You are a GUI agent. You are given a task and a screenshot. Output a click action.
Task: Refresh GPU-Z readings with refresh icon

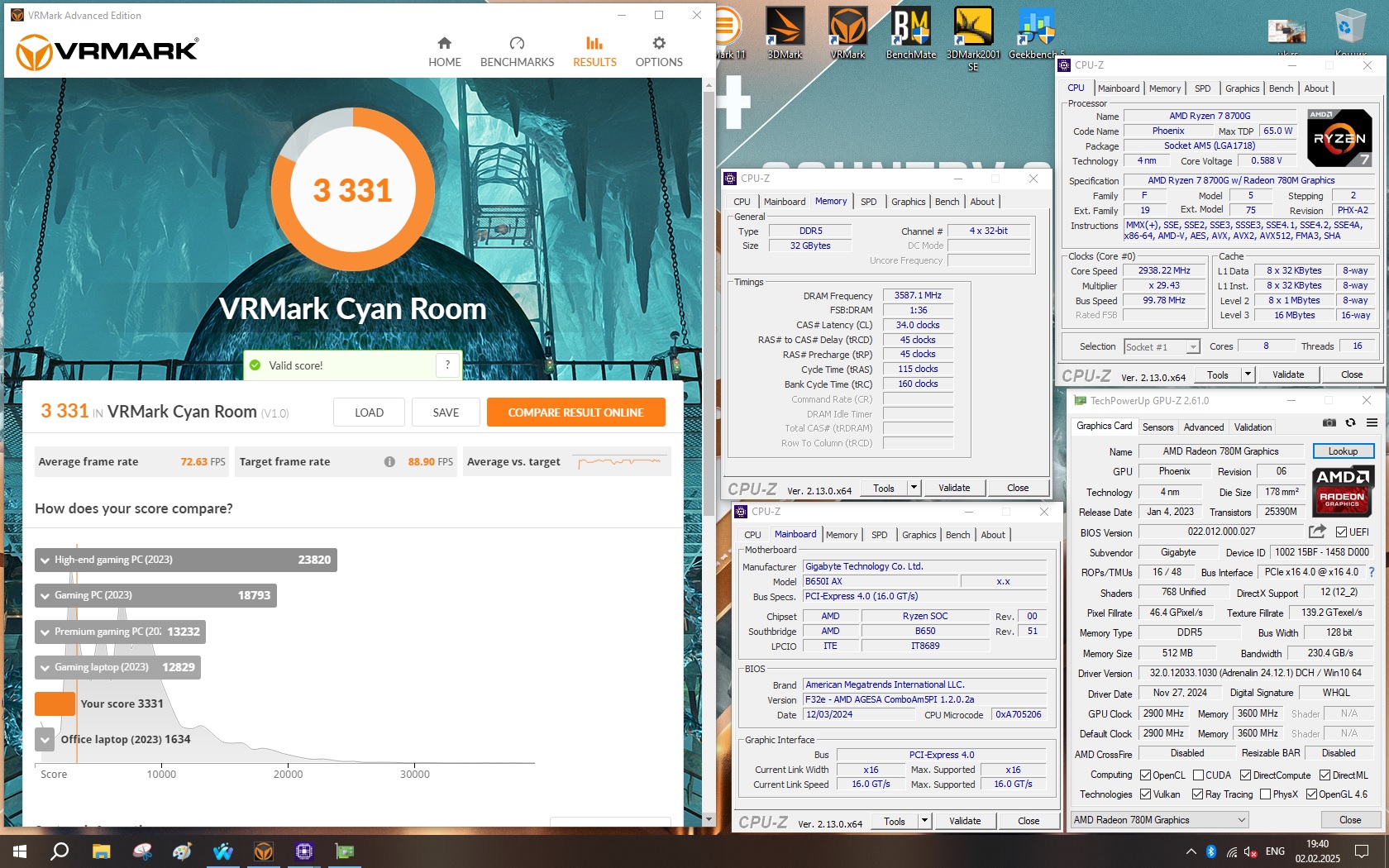[1350, 422]
